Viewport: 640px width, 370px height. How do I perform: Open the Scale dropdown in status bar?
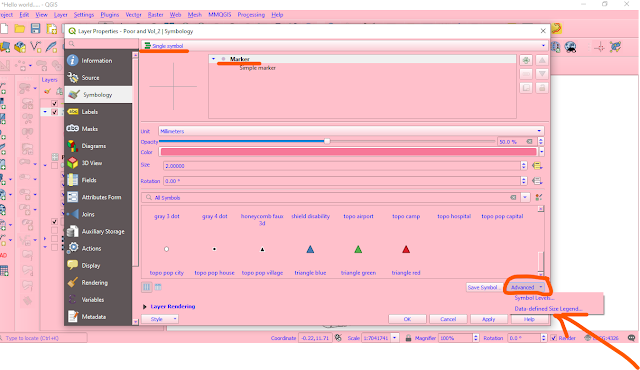394,338
